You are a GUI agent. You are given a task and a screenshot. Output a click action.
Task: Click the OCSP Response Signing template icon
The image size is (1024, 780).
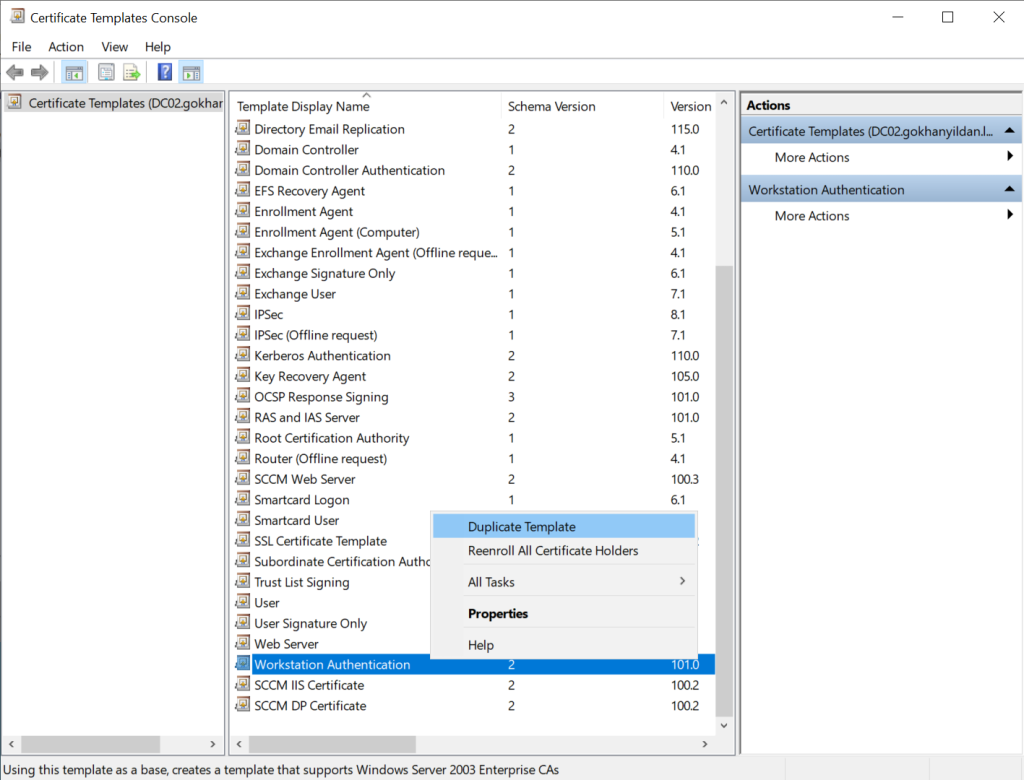click(x=243, y=396)
